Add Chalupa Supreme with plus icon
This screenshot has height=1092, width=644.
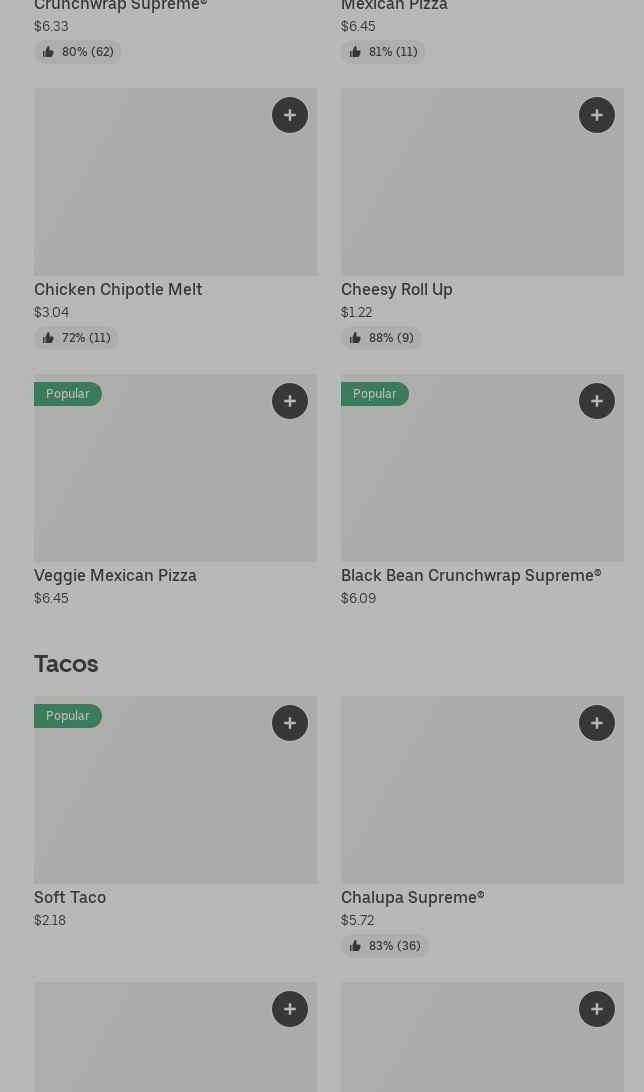(x=597, y=723)
